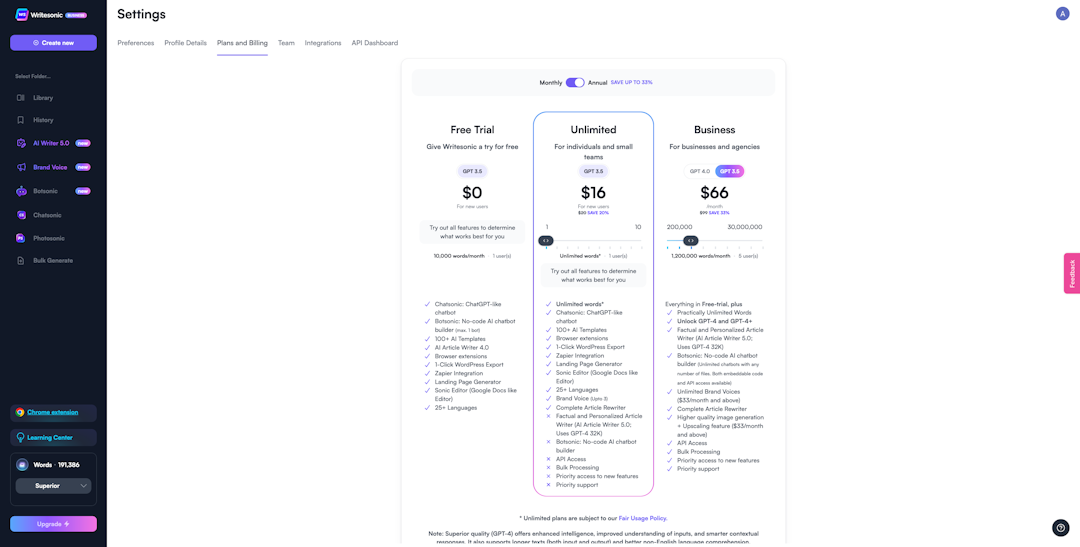The width and height of the screenshot is (1080, 547).
Task: Click 'Brand Voice (Upto 3)' feature
Action: pos(583,398)
